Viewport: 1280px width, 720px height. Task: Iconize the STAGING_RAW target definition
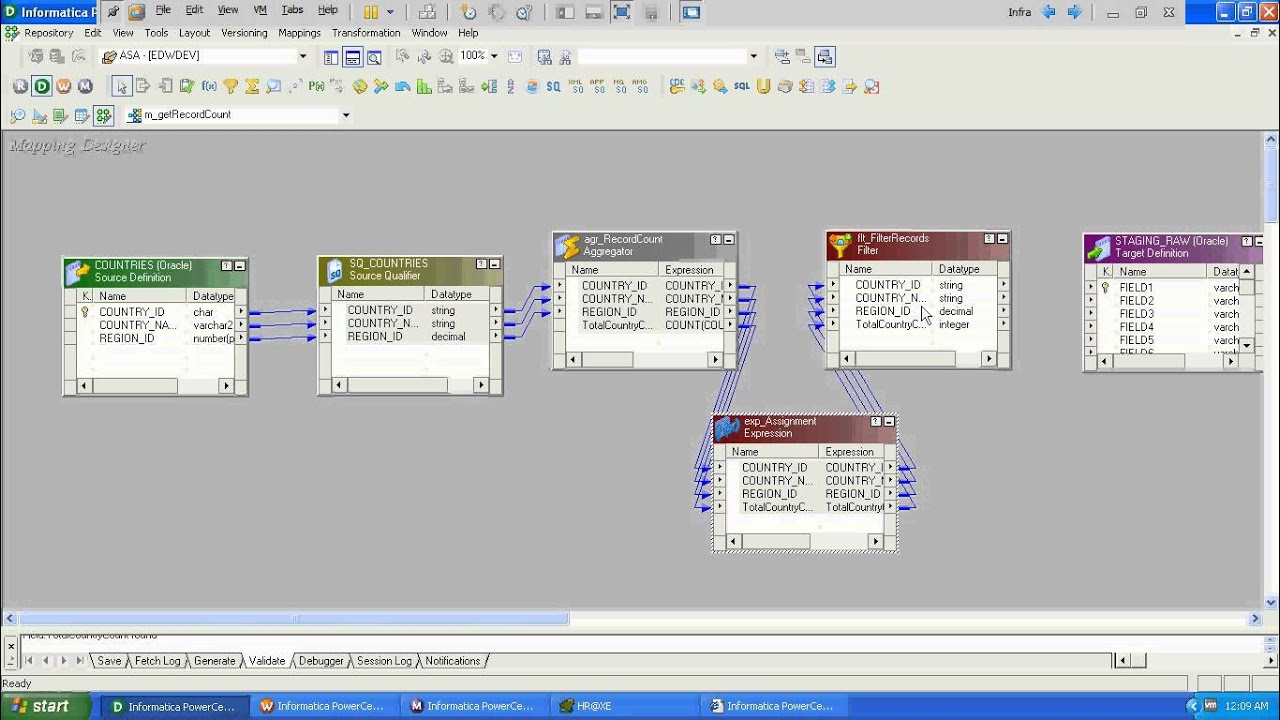coord(1258,241)
